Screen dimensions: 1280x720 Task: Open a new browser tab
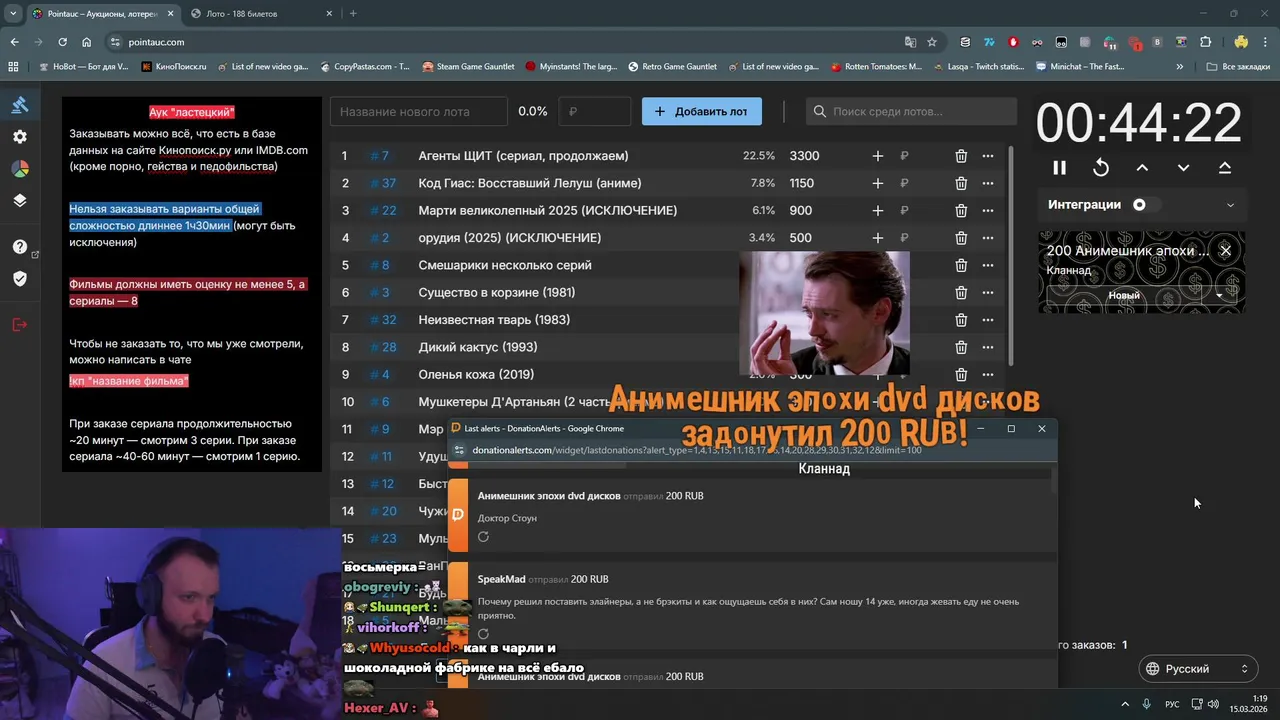point(353,14)
